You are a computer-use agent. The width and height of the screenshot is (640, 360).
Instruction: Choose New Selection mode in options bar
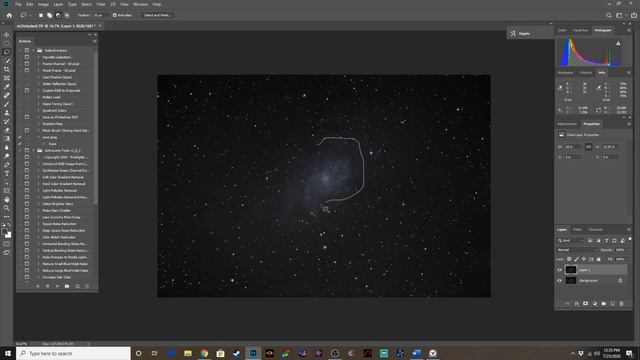(41, 15)
